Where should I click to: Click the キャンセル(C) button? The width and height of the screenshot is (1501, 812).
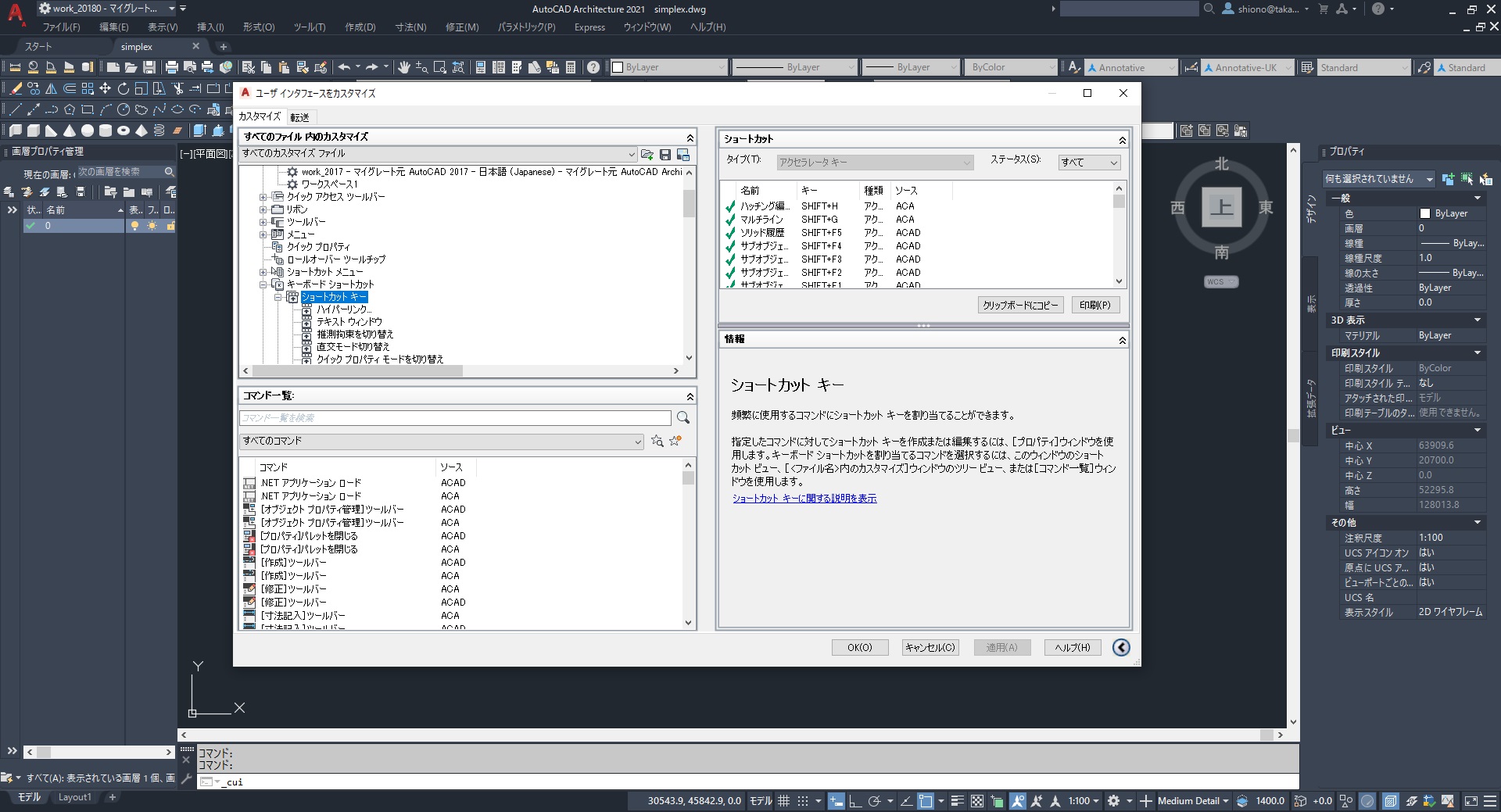click(x=930, y=648)
